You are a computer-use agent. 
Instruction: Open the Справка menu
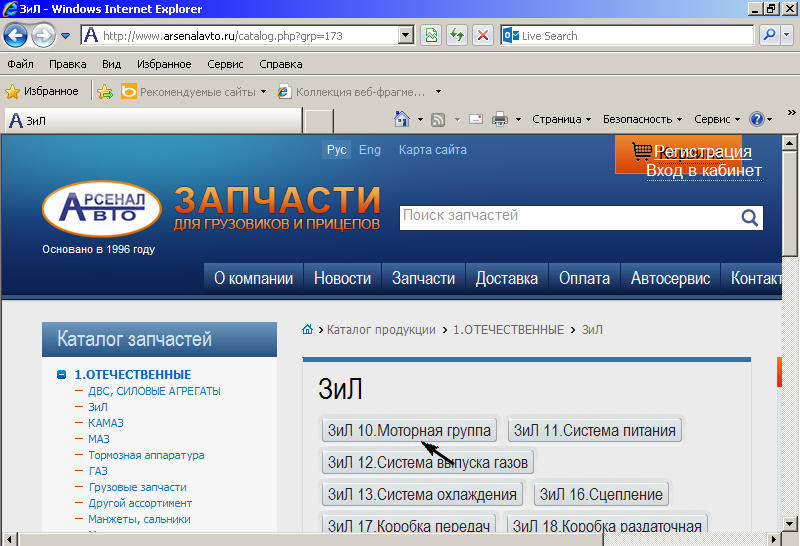pos(281,64)
